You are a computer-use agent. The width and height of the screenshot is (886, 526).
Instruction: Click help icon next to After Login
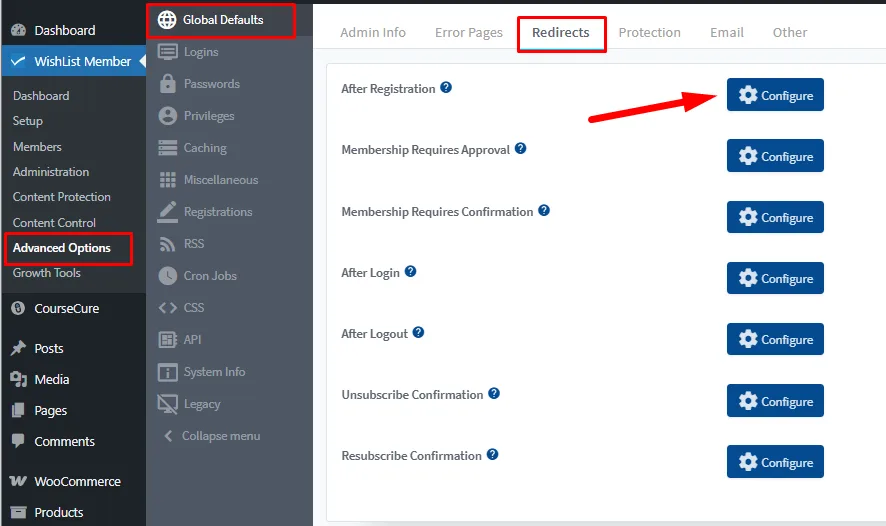coord(410,272)
